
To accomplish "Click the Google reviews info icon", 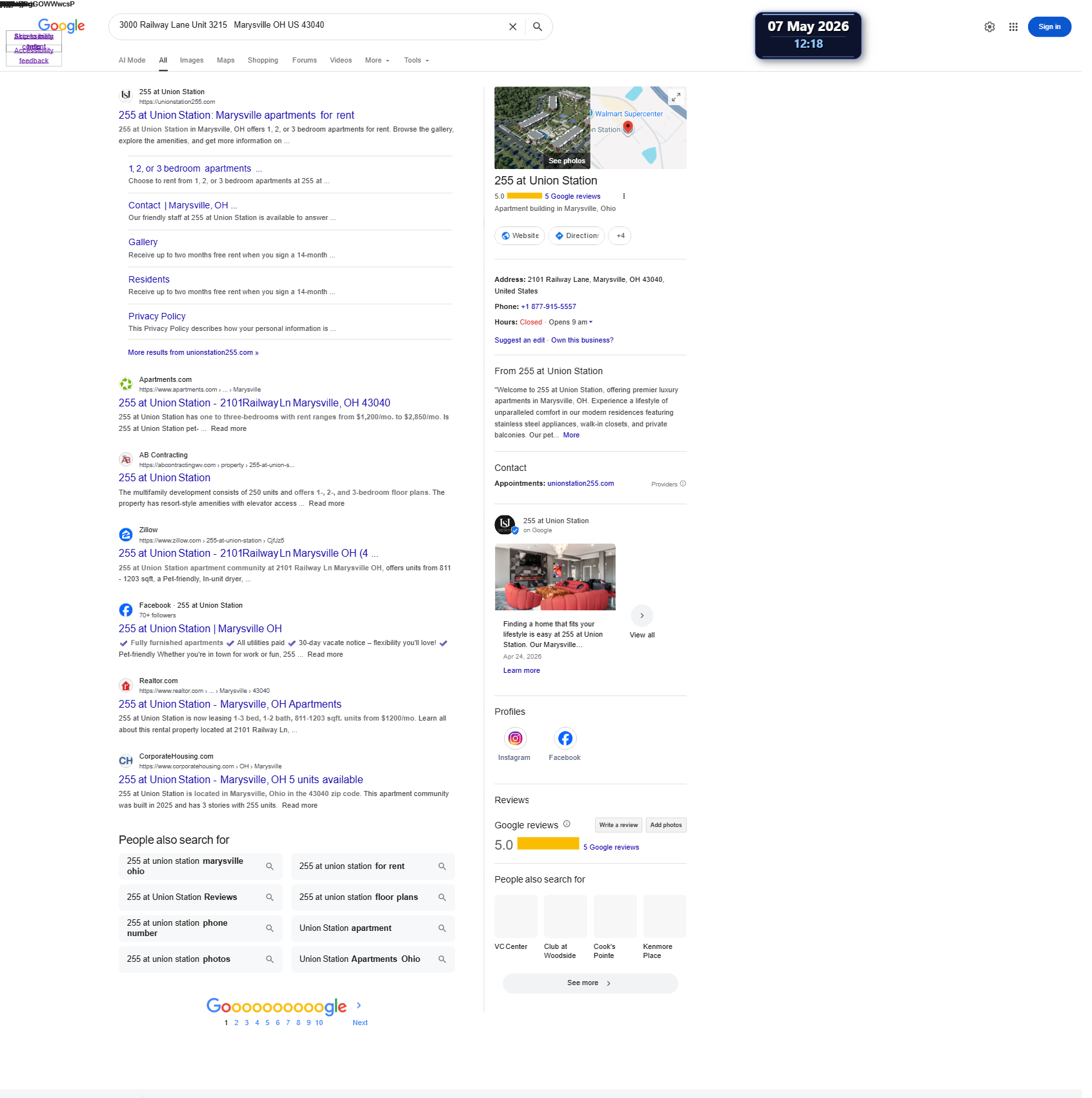I will point(567,824).
